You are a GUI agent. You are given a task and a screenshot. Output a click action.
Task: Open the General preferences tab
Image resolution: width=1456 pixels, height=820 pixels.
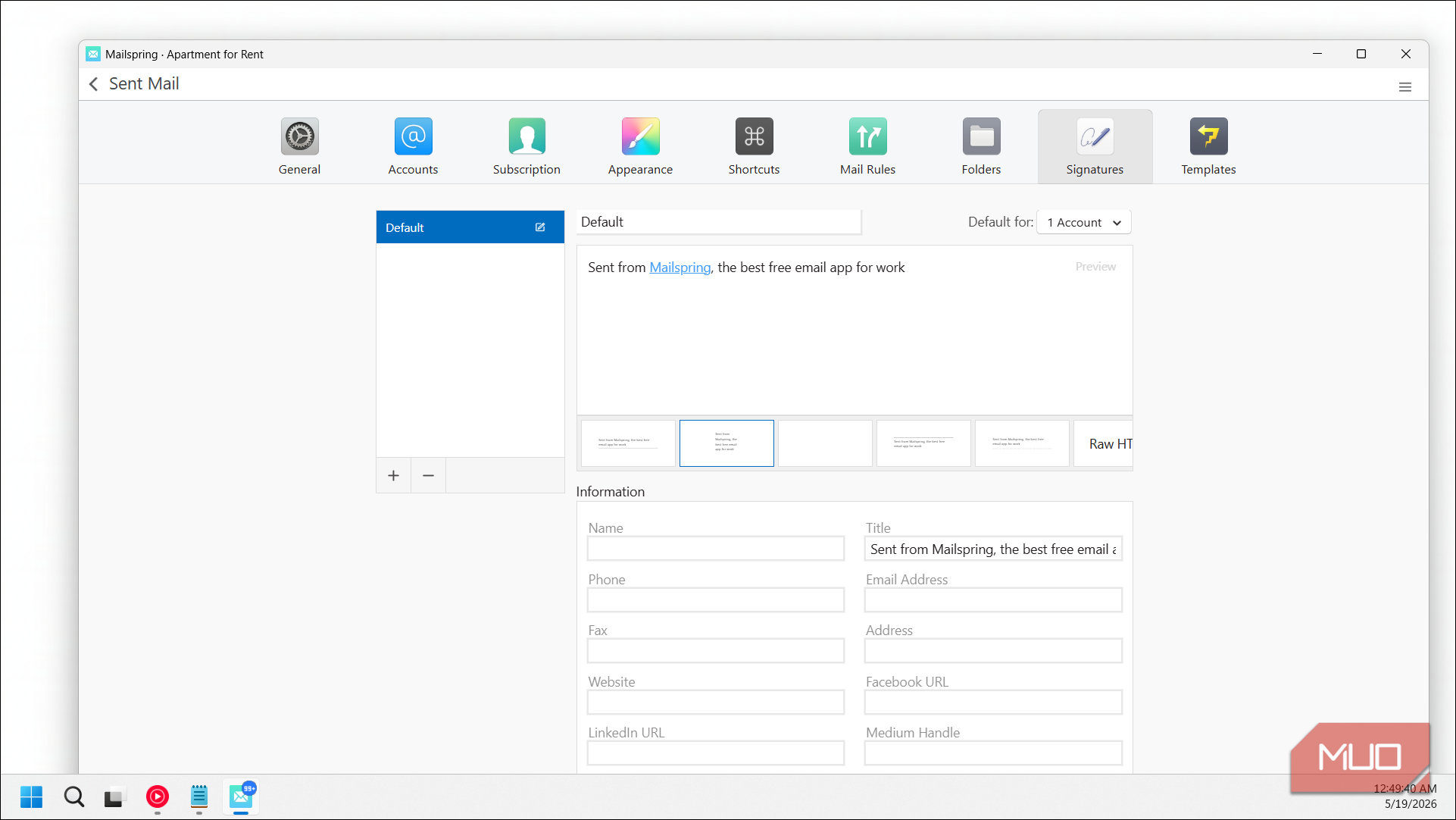pos(299,147)
